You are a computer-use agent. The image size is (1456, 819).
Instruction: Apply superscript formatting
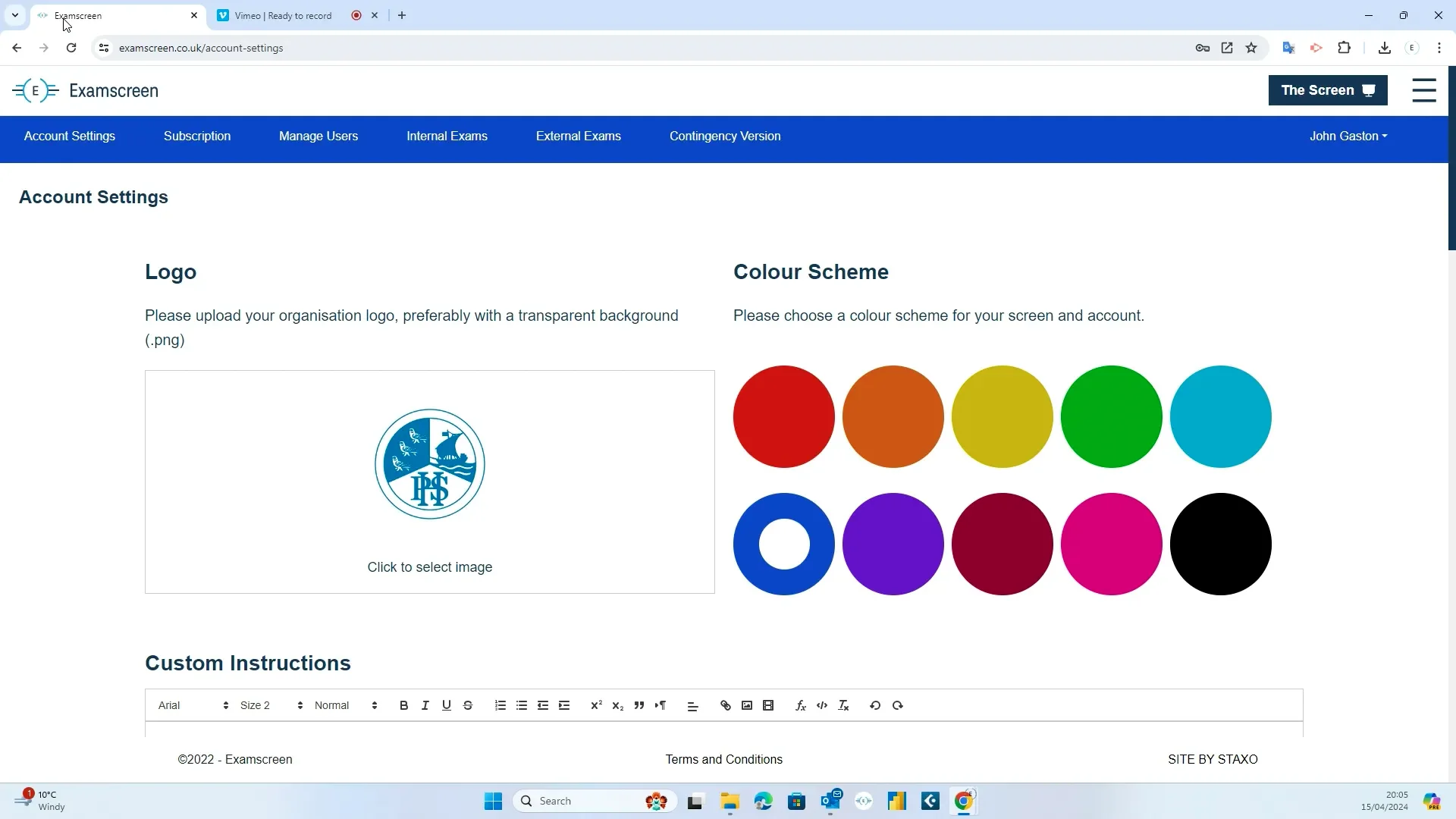point(596,706)
